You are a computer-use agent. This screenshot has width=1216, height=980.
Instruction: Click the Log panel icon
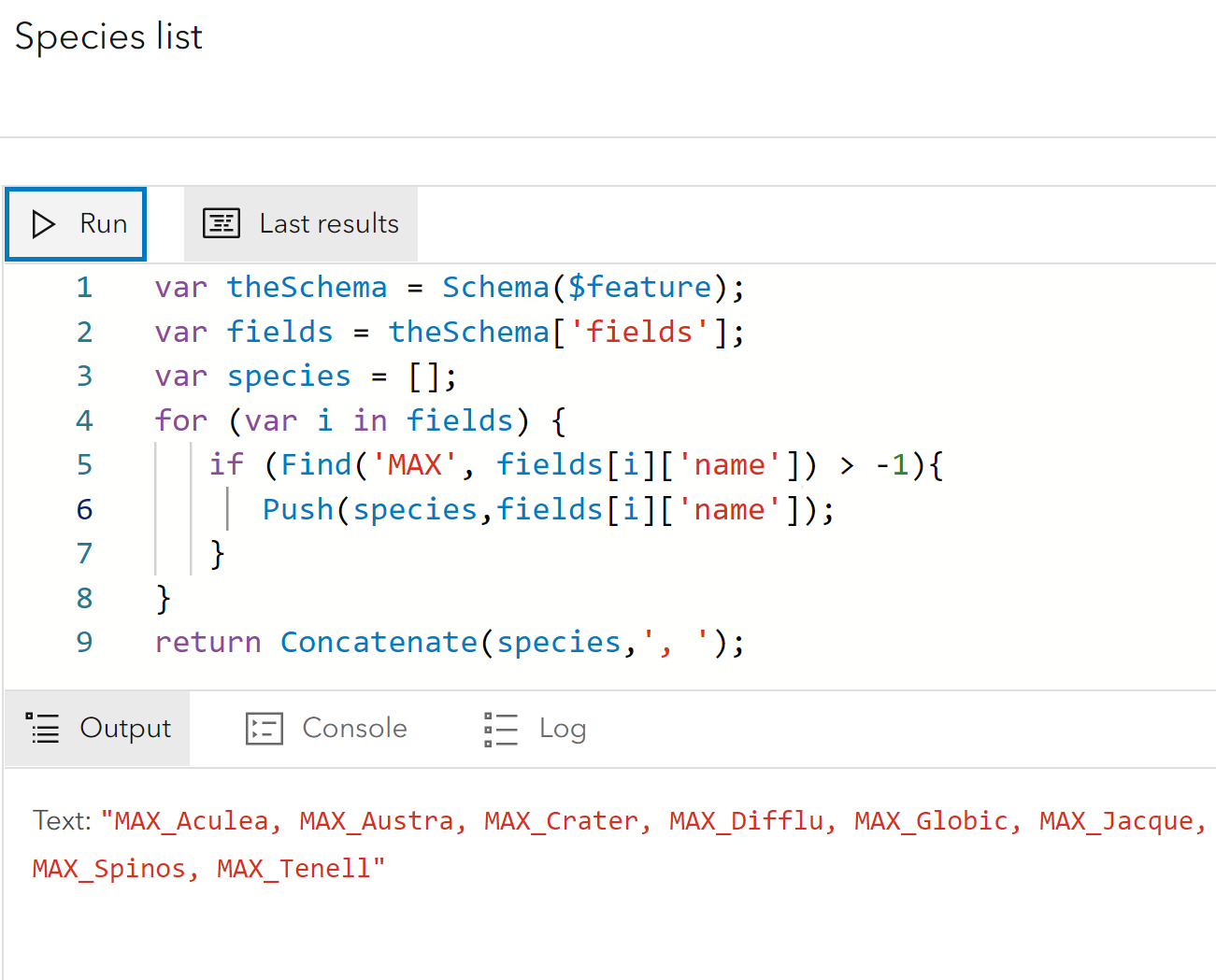coord(500,728)
